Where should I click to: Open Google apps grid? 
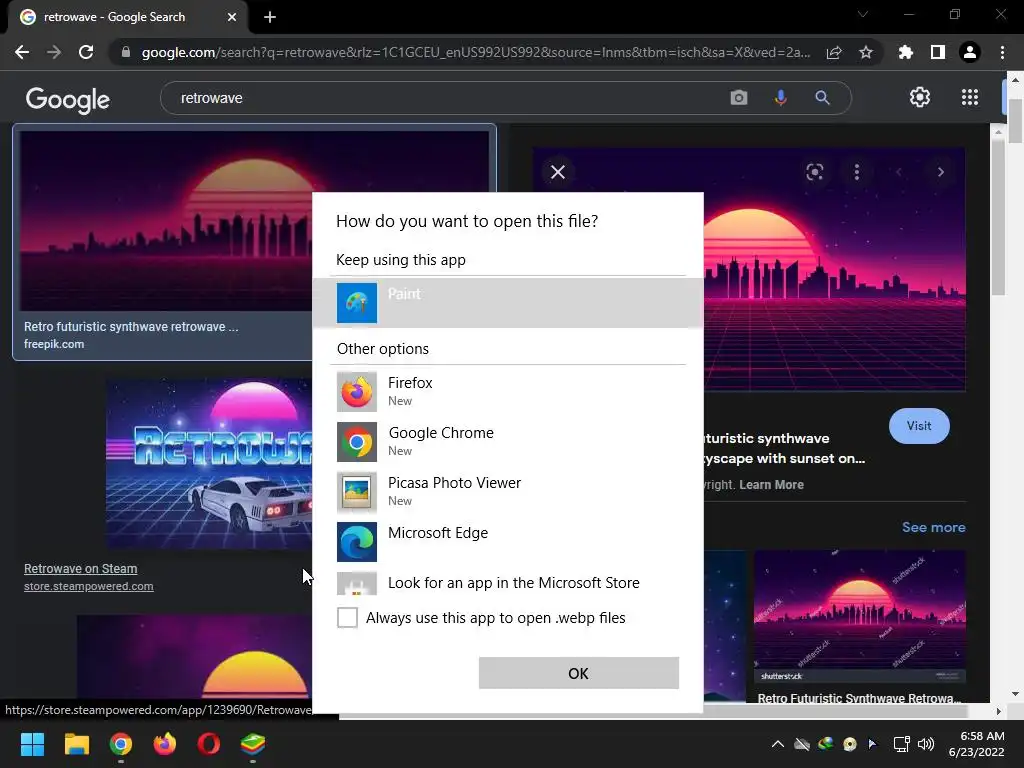point(970,97)
